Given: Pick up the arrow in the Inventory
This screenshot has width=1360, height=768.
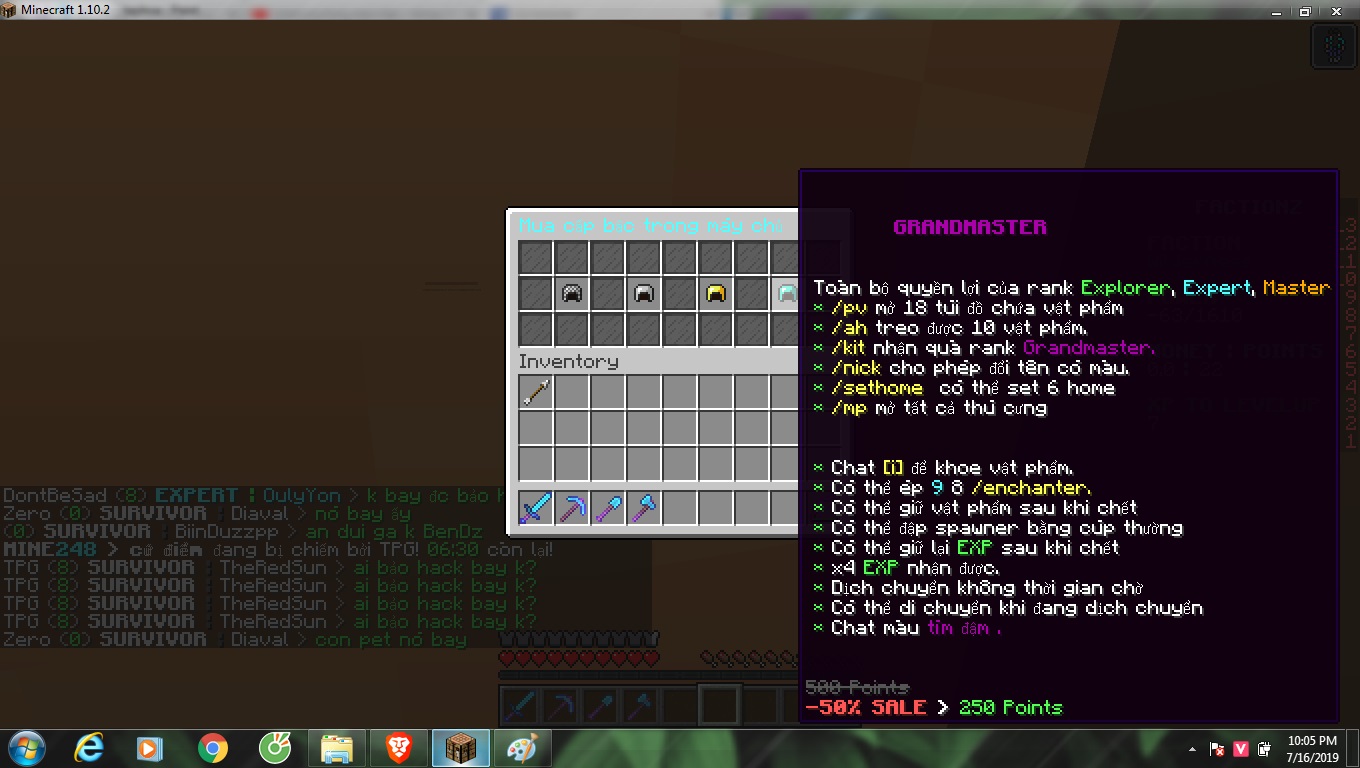Looking at the screenshot, I should click(x=536, y=392).
